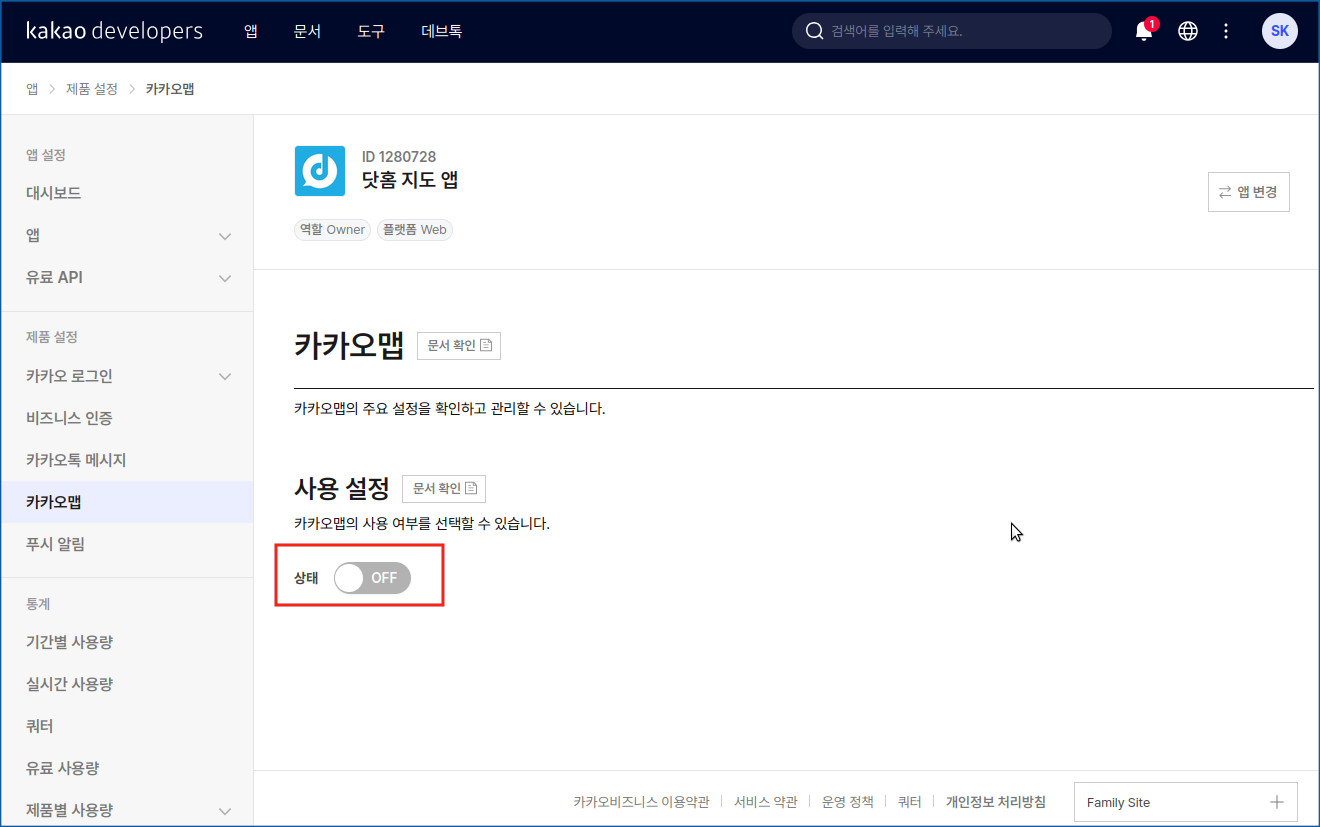Screen dimensions: 1320x827
Task: Open the 데브톡 top menu
Action: click(x=441, y=31)
